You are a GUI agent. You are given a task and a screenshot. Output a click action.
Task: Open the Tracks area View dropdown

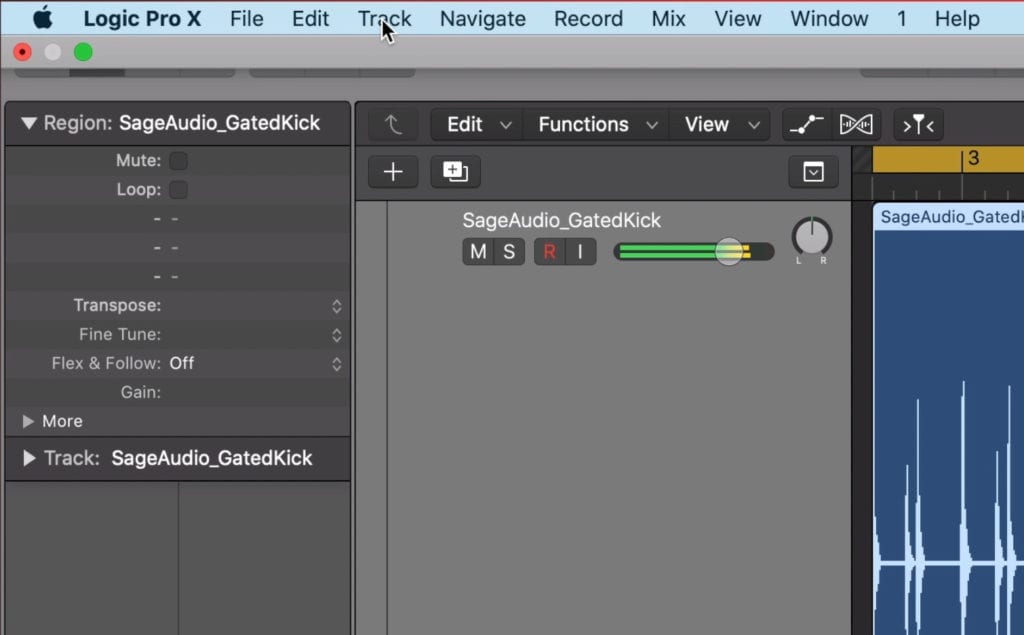tap(720, 124)
